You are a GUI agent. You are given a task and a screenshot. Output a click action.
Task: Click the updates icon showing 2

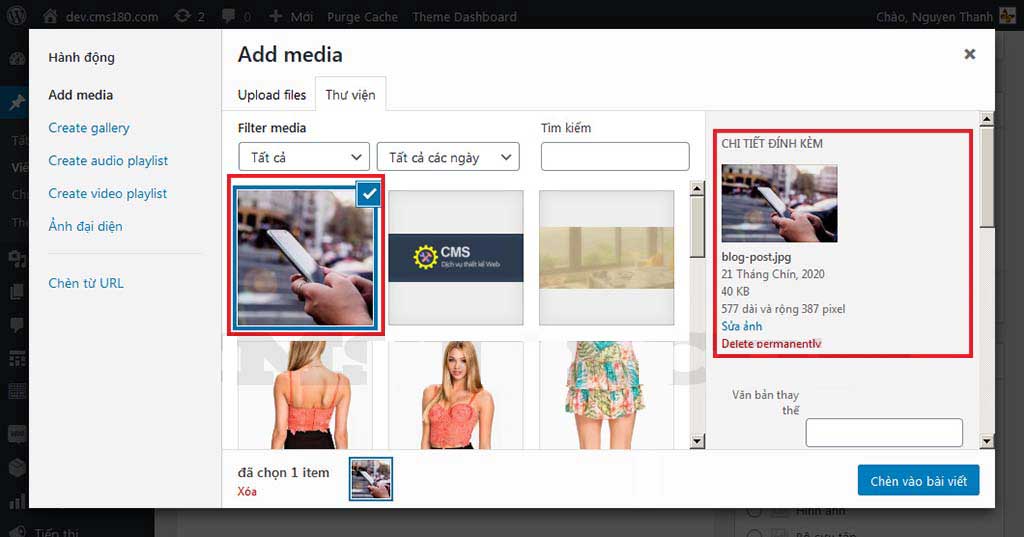[x=189, y=16]
